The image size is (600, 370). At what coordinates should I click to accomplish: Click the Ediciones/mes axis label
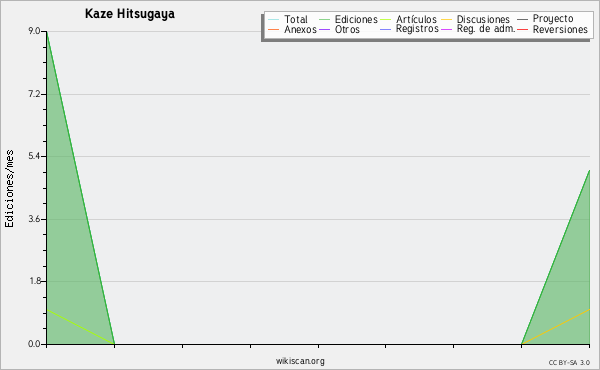(x=9, y=189)
